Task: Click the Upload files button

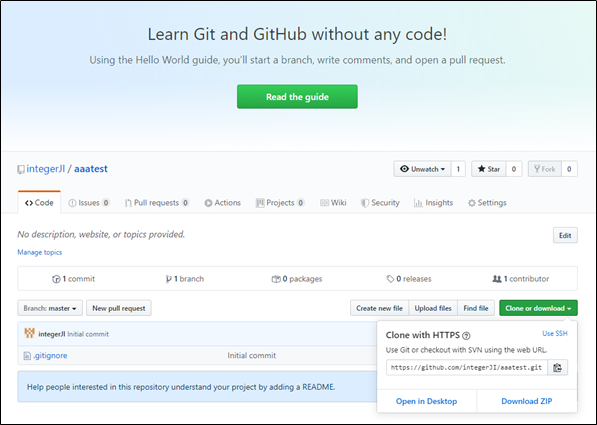Action: tap(433, 308)
